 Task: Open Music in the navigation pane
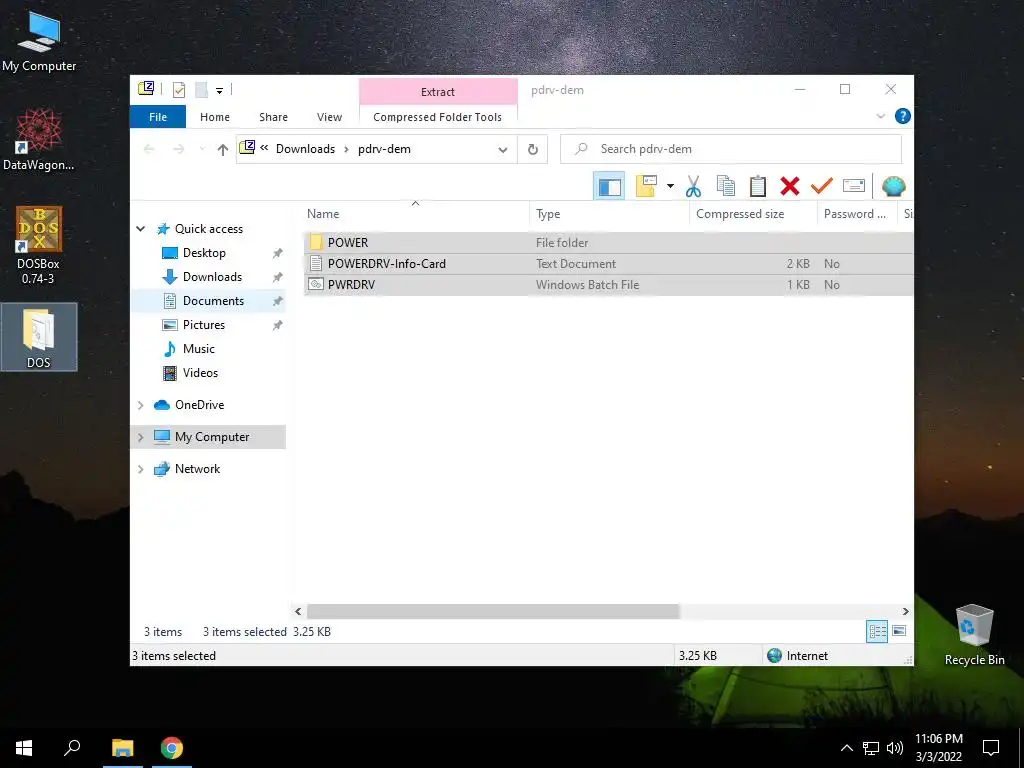[x=199, y=349]
